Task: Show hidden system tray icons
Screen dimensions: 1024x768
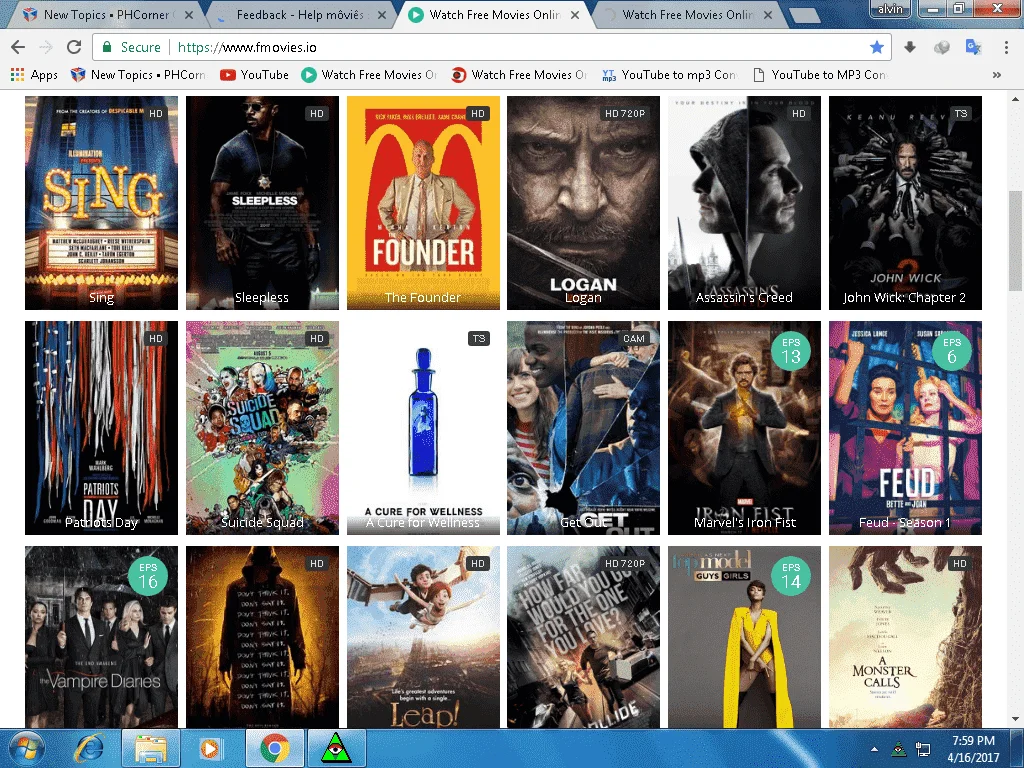Action: [x=874, y=749]
